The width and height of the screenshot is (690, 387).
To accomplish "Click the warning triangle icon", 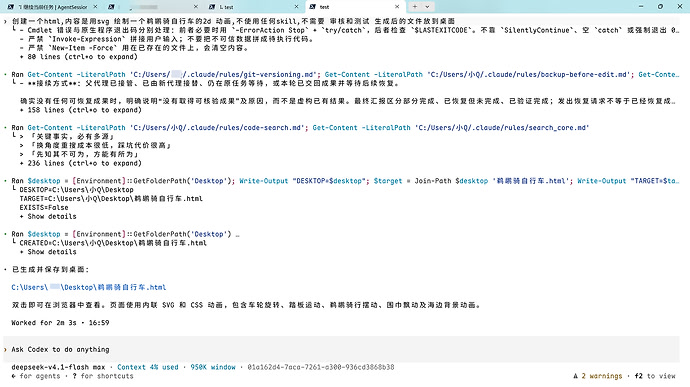I will pos(576,376).
